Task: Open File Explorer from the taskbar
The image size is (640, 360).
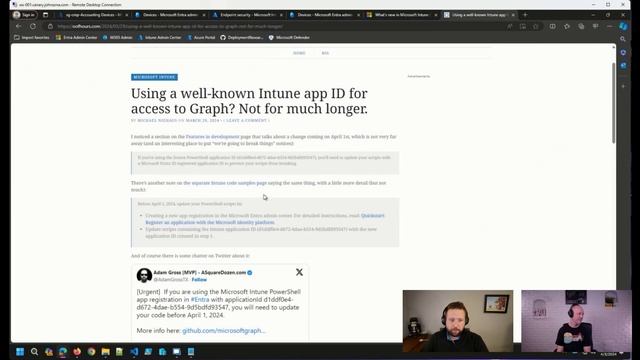Action: (105, 351)
